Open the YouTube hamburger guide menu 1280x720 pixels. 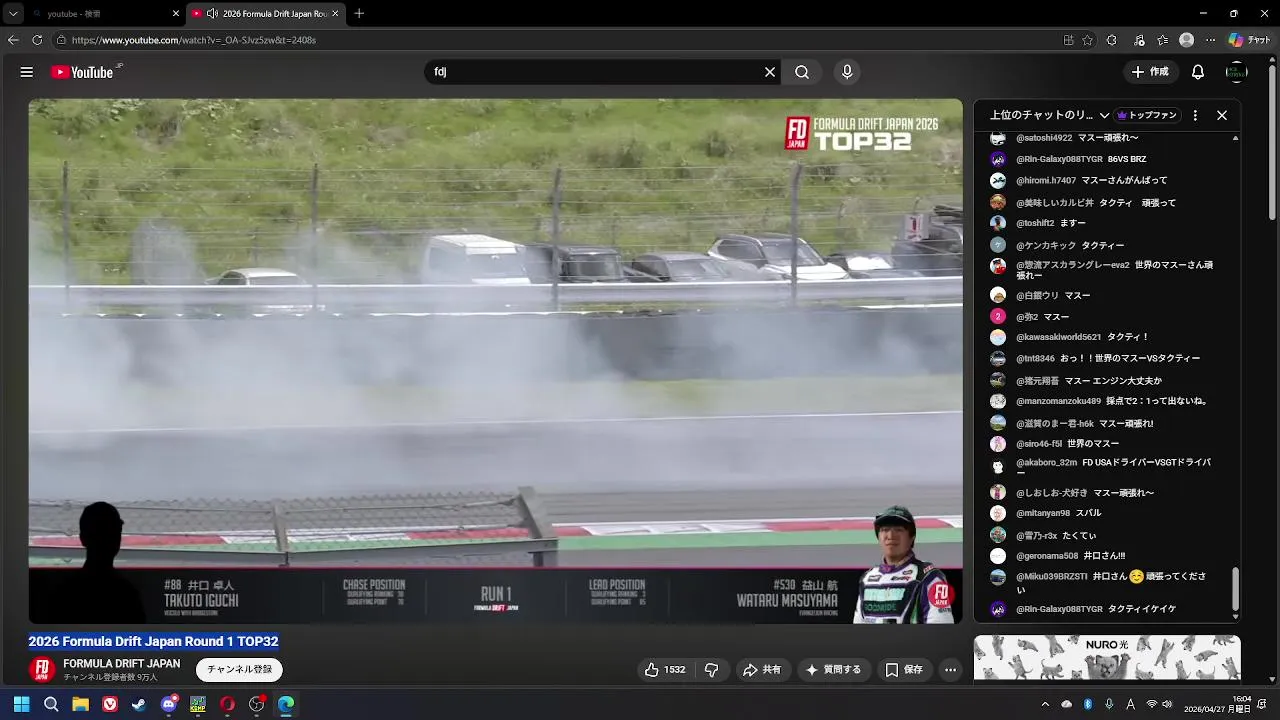pyautogui.click(x=27, y=72)
